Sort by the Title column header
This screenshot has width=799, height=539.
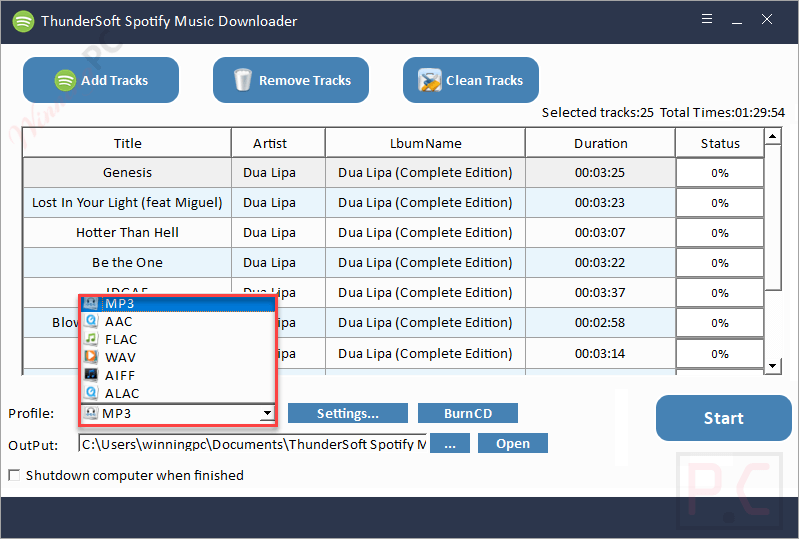click(x=127, y=143)
